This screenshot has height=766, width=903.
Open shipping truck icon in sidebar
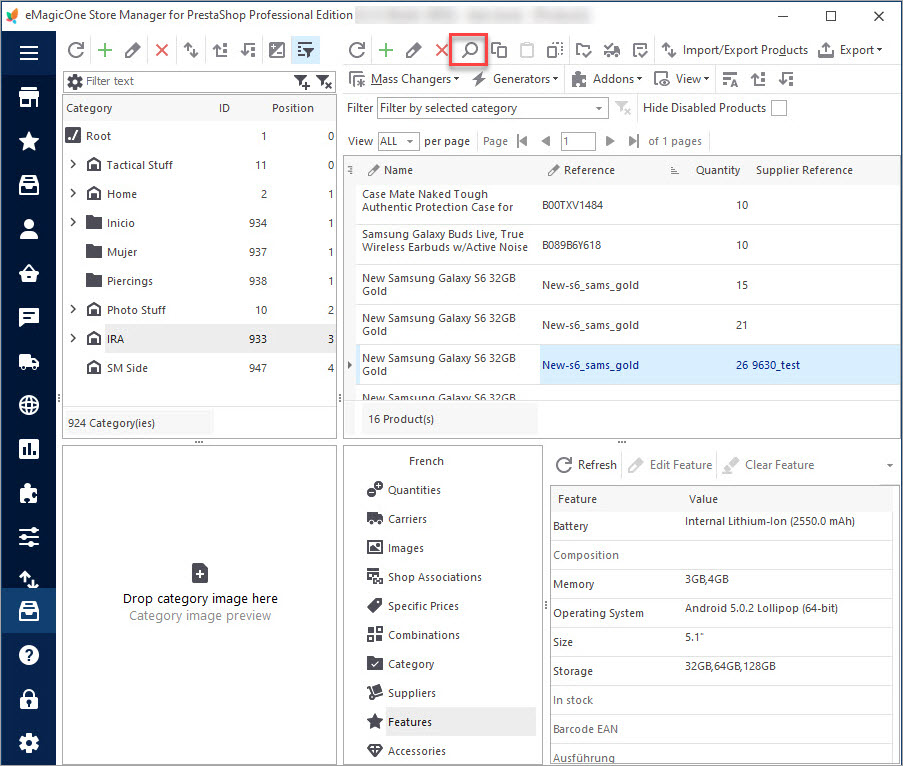29,361
